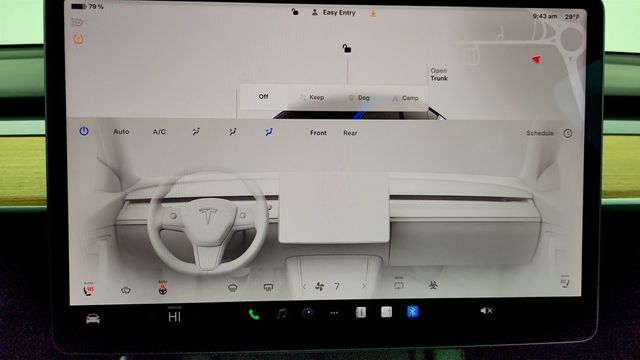Tap the 9:43 am clock
The width and height of the screenshot is (640, 360).
(544, 16)
